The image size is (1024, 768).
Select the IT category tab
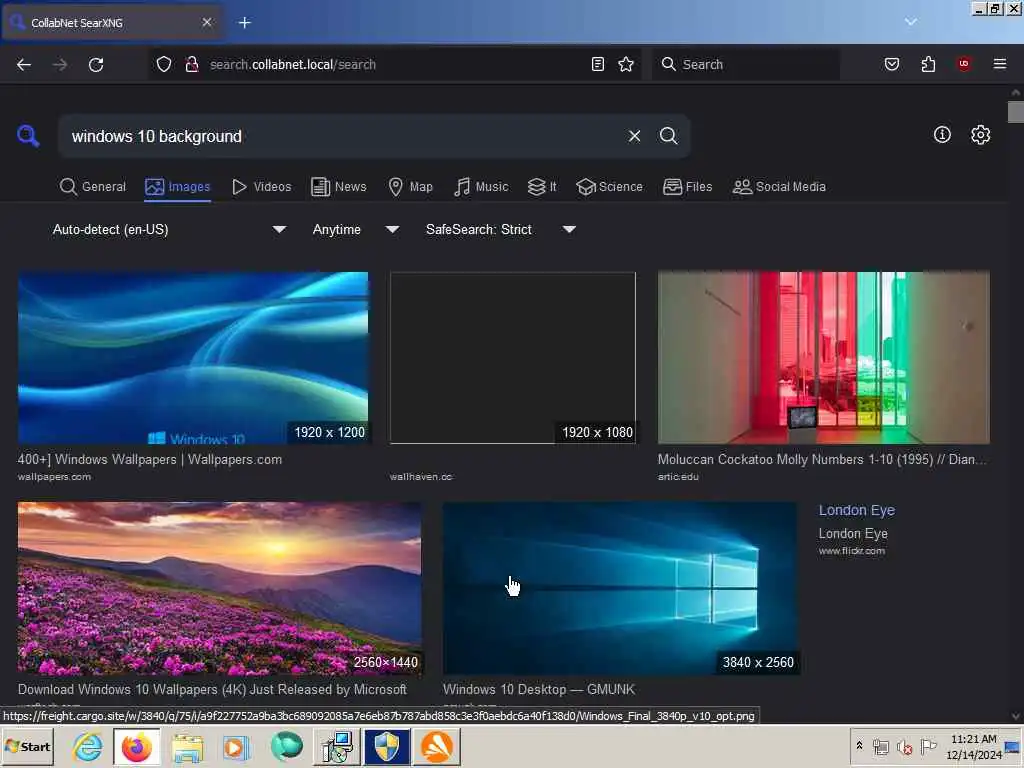click(542, 187)
